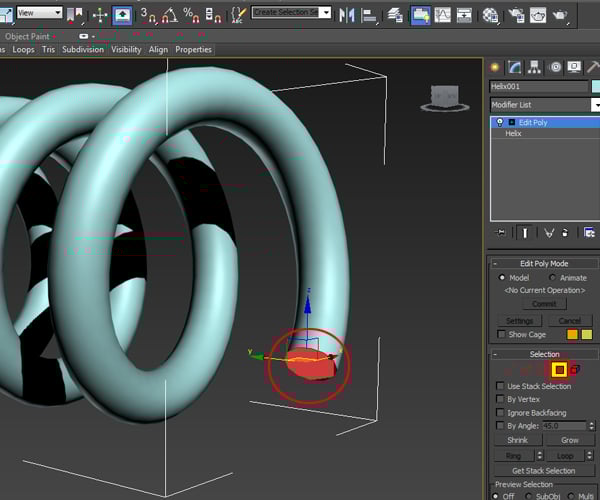Image resolution: width=600 pixels, height=500 pixels.
Task: Enable the Show Cage checkbox
Action: [x=502, y=334]
